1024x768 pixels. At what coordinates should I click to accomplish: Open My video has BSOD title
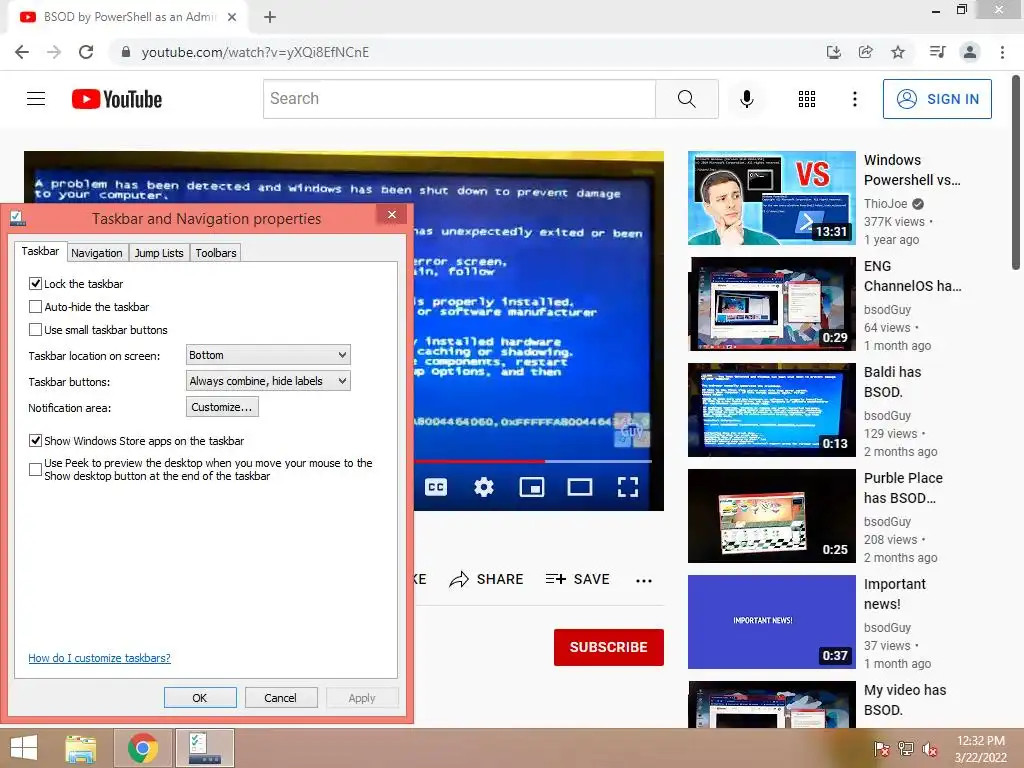click(x=905, y=700)
